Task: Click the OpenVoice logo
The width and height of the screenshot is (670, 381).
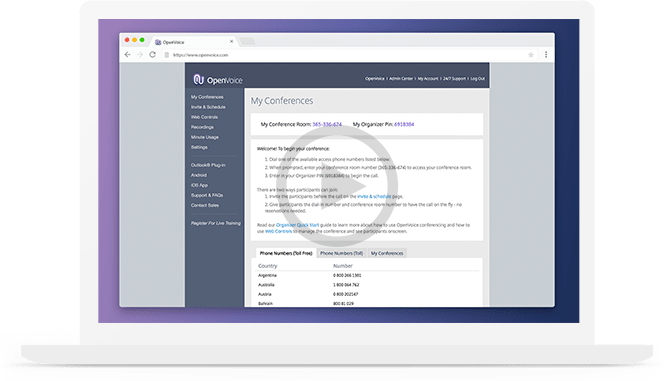Action: (x=218, y=80)
